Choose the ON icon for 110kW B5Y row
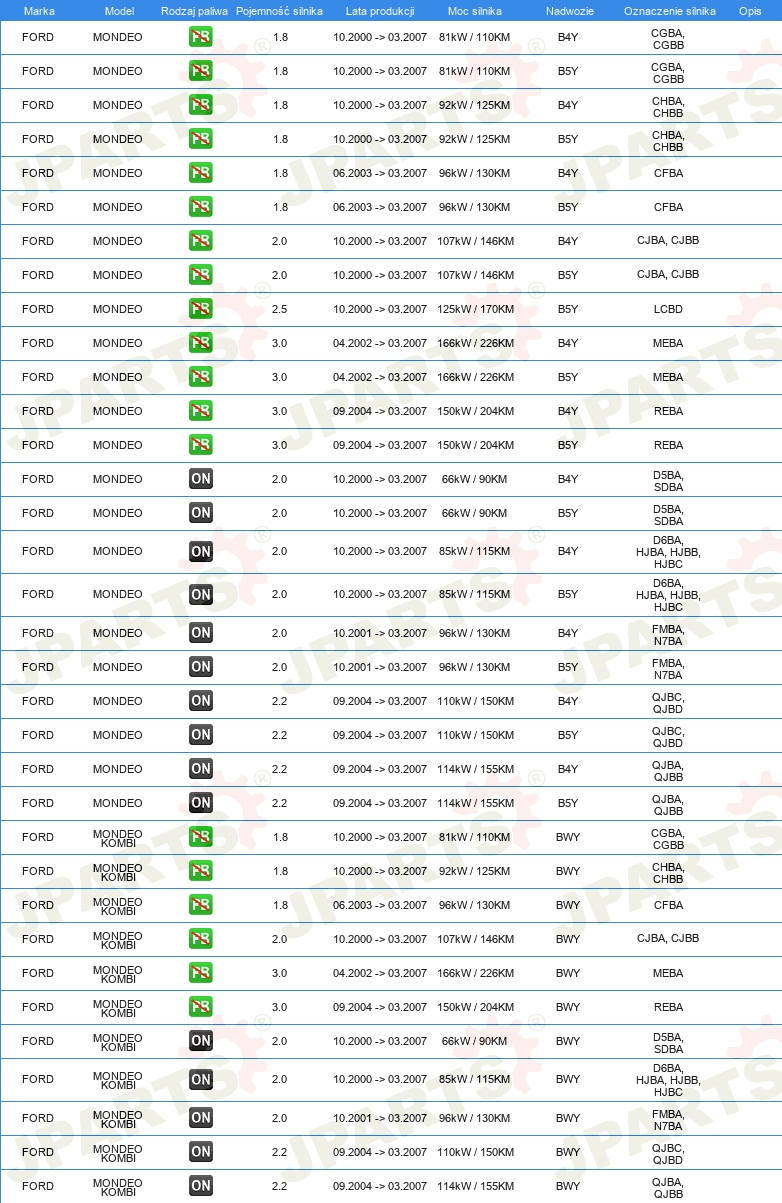 [x=201, y=735]
